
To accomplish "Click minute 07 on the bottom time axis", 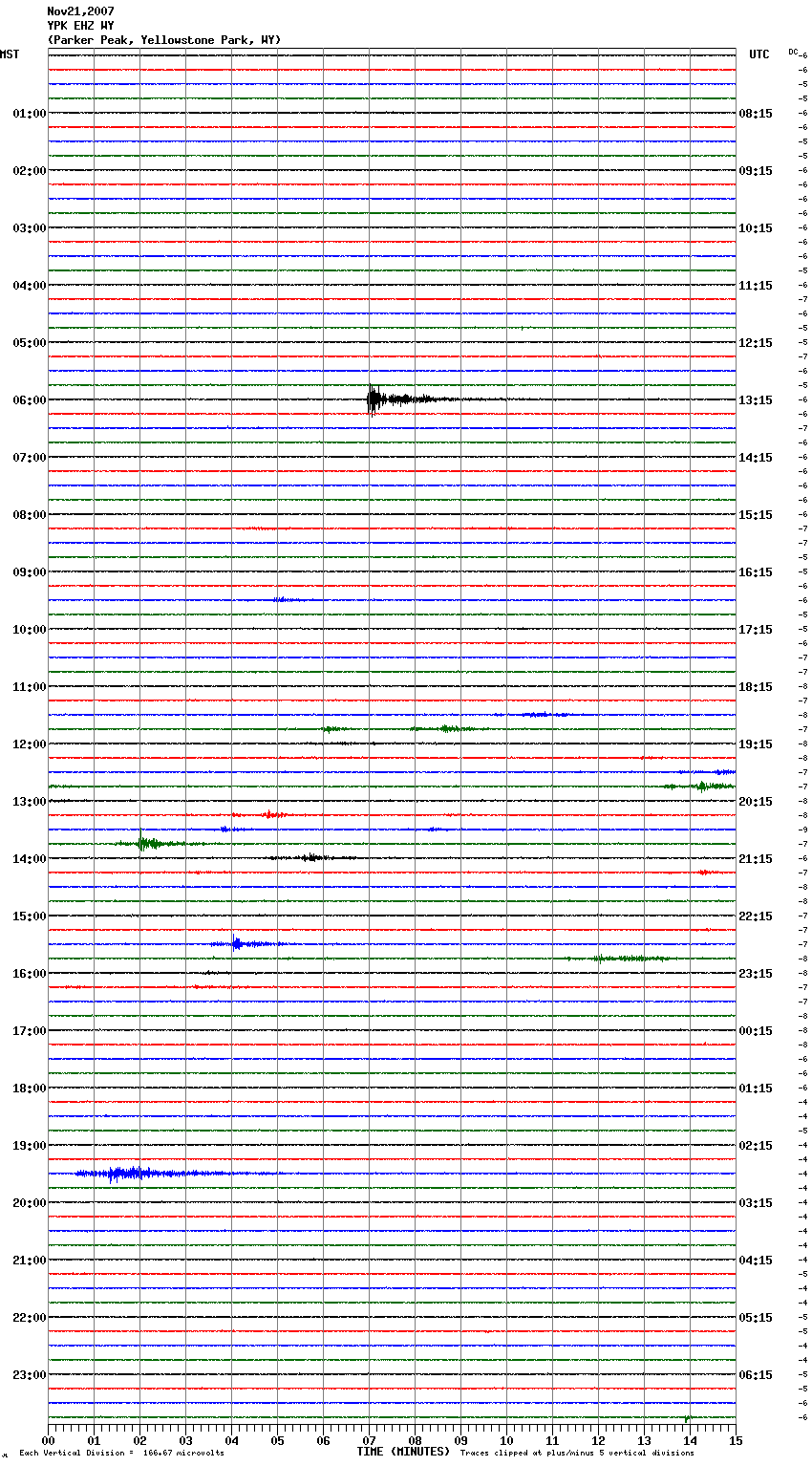I will pyautogui.click(x=369, y=1440).
